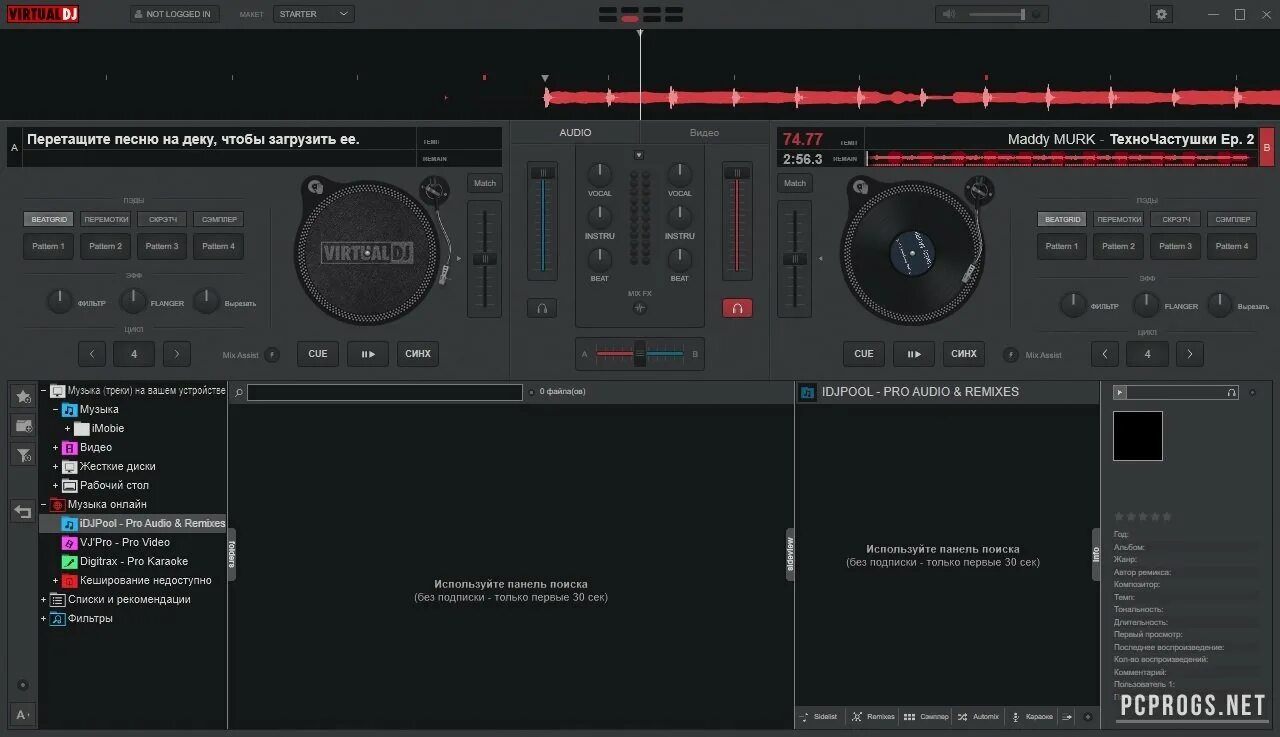Viewport: 1280px width, 737px height.
Task: Select СКРЭТЧ pads mode on deck A
Action: 162,219
